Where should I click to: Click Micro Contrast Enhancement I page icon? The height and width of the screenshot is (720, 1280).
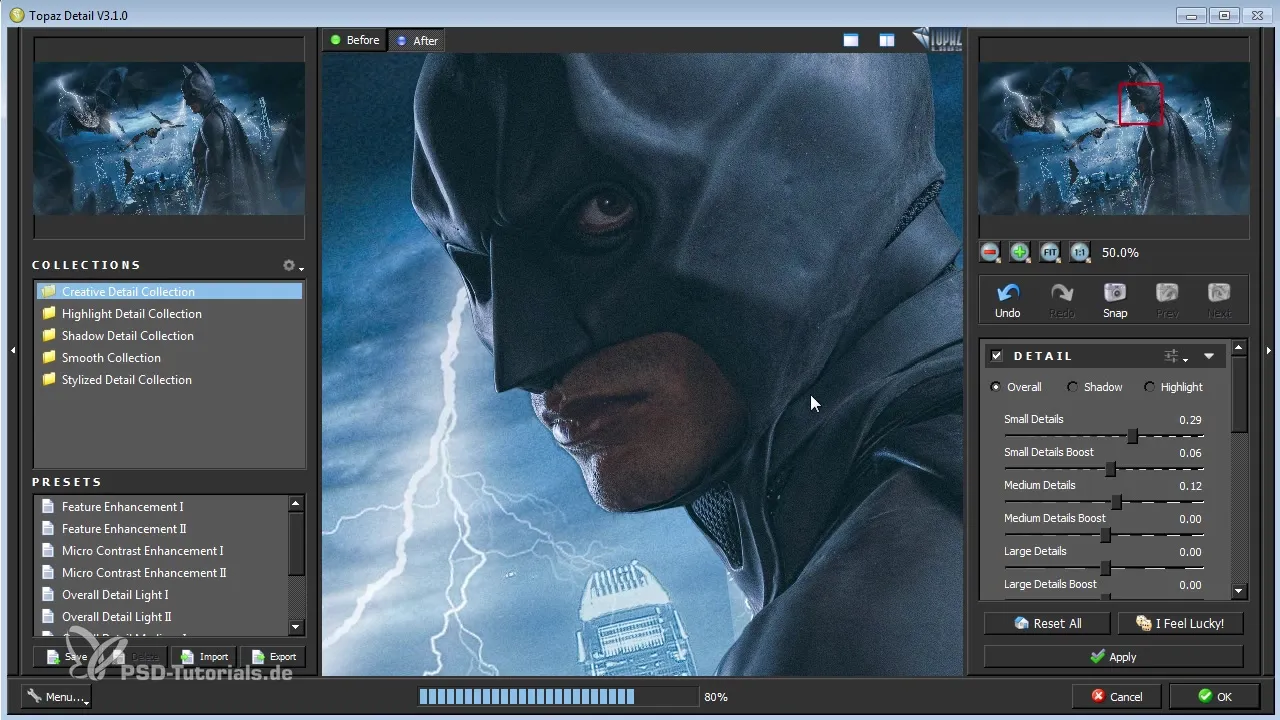click(48, 551)
